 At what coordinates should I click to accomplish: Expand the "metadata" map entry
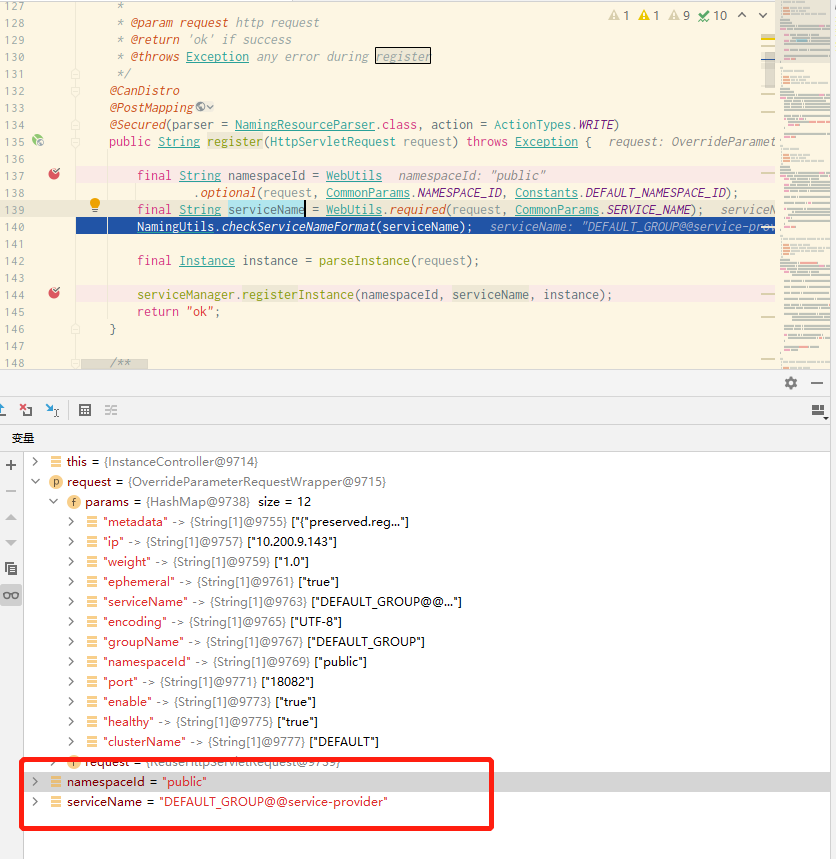click(71, 522)
